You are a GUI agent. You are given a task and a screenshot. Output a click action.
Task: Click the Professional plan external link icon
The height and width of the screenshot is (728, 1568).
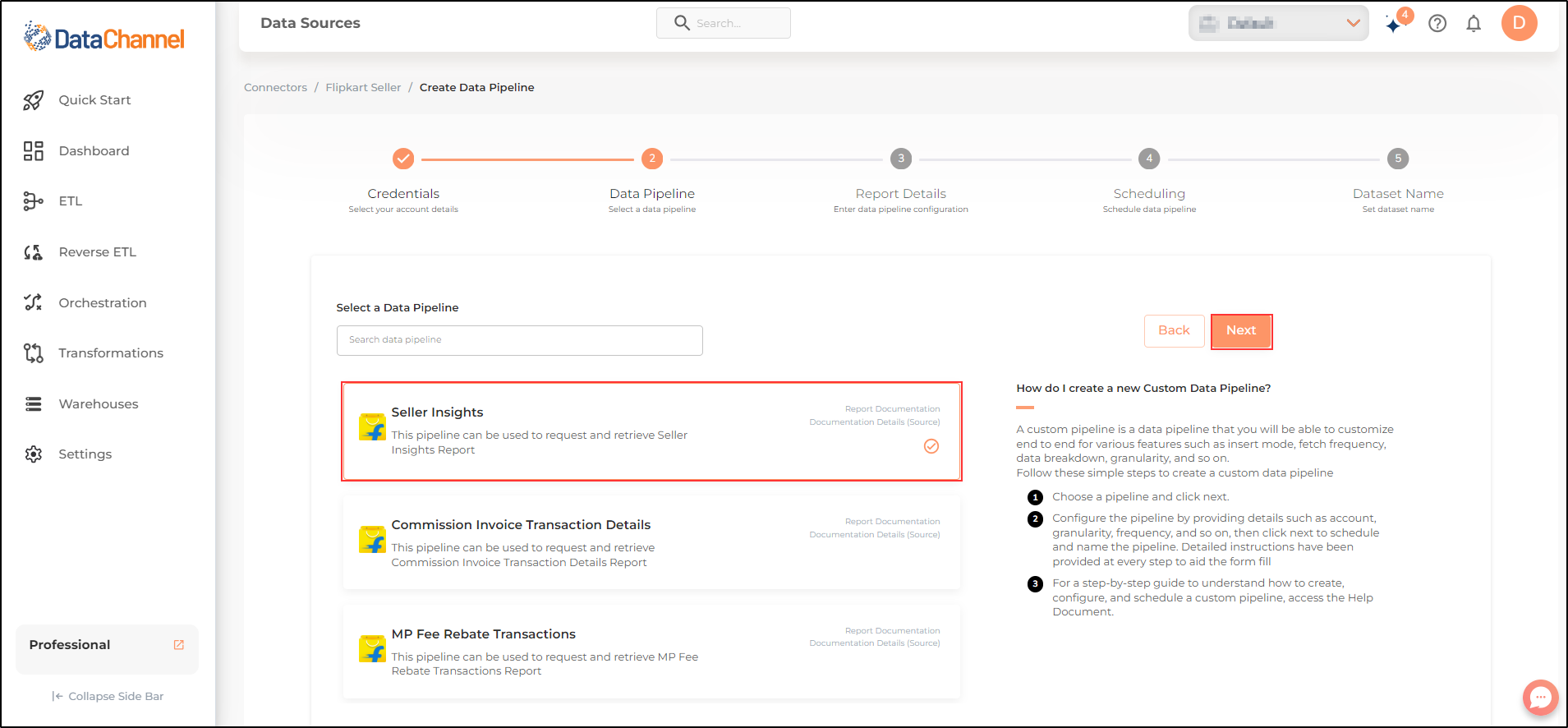click(x=179, y=645)
